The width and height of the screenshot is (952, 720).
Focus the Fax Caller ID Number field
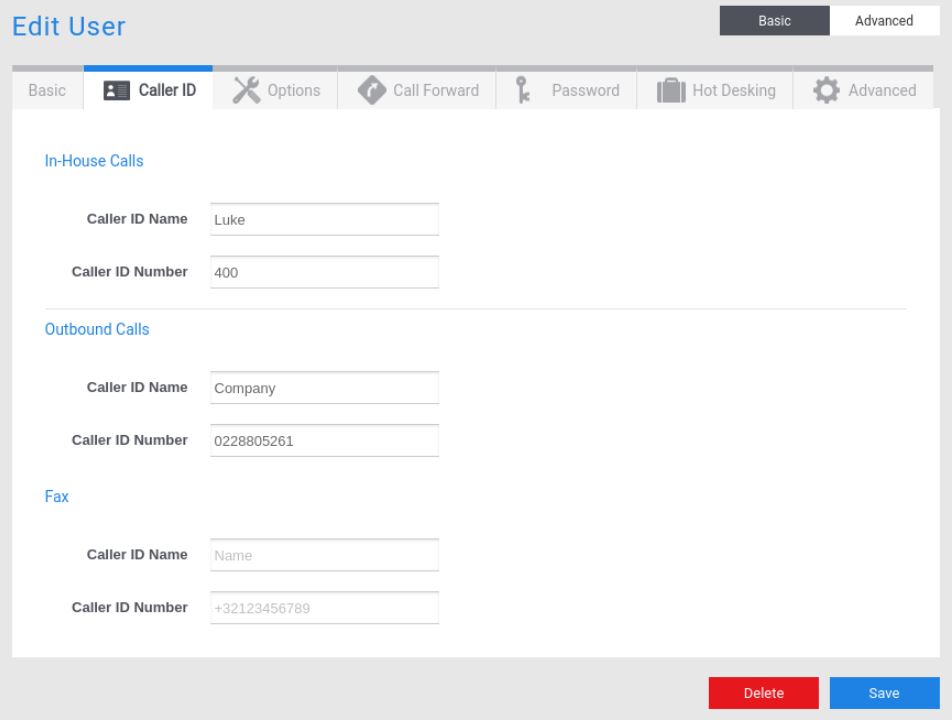pyautogui.click(x=324, y=608)
